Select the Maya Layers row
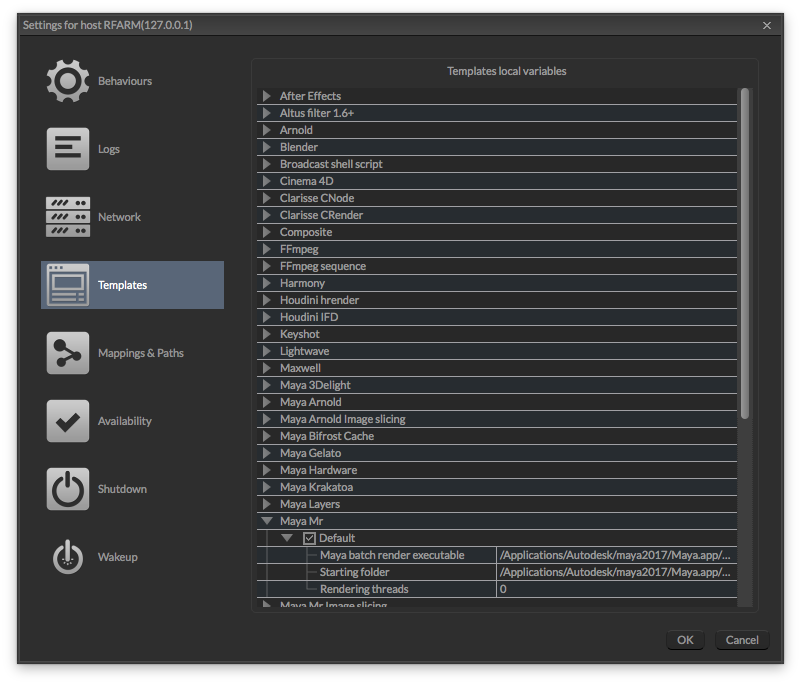The image size is (801, 685). point(497,504)
